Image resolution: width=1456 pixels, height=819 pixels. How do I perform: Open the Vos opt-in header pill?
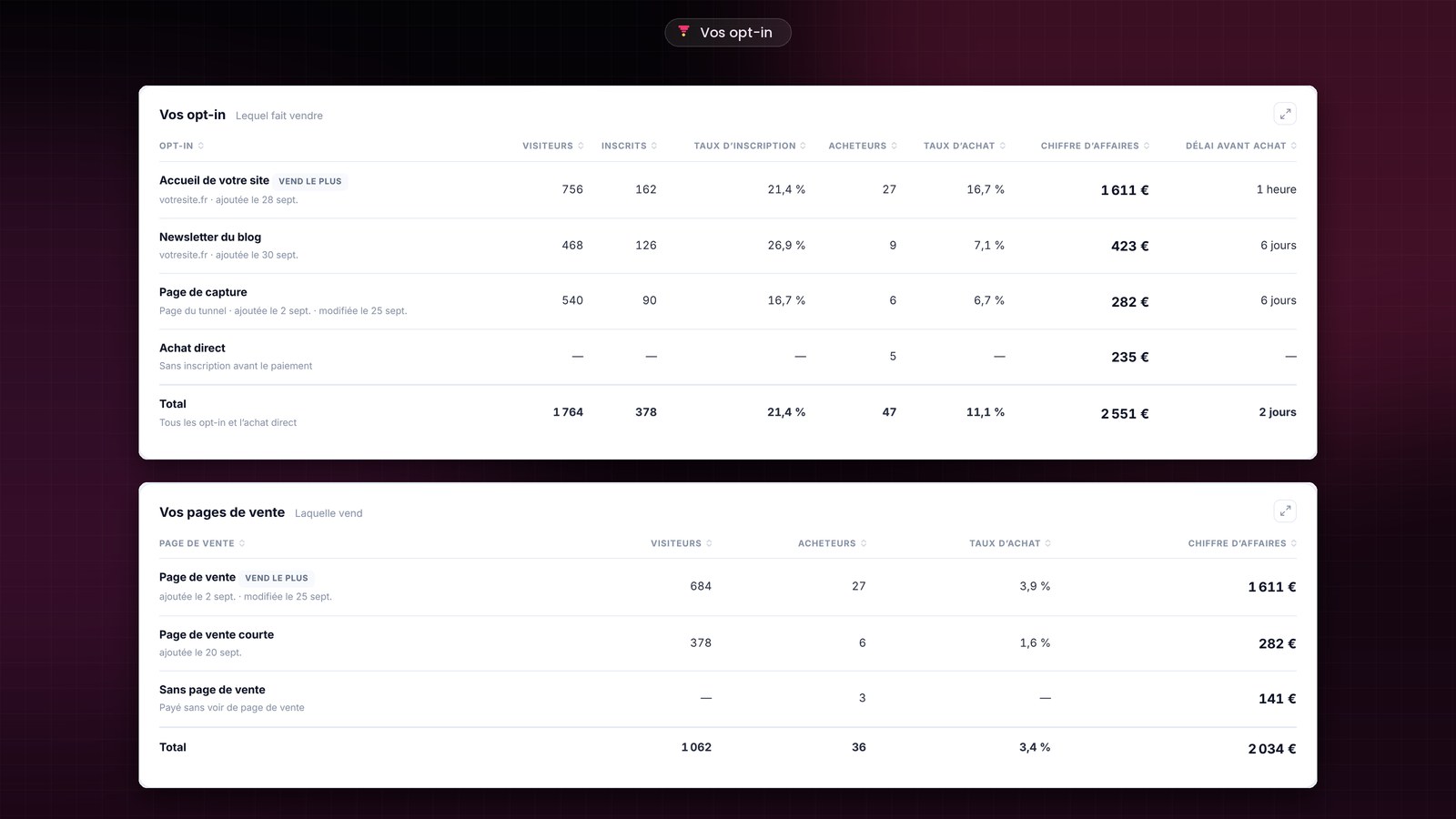click(x=728, y=33)
